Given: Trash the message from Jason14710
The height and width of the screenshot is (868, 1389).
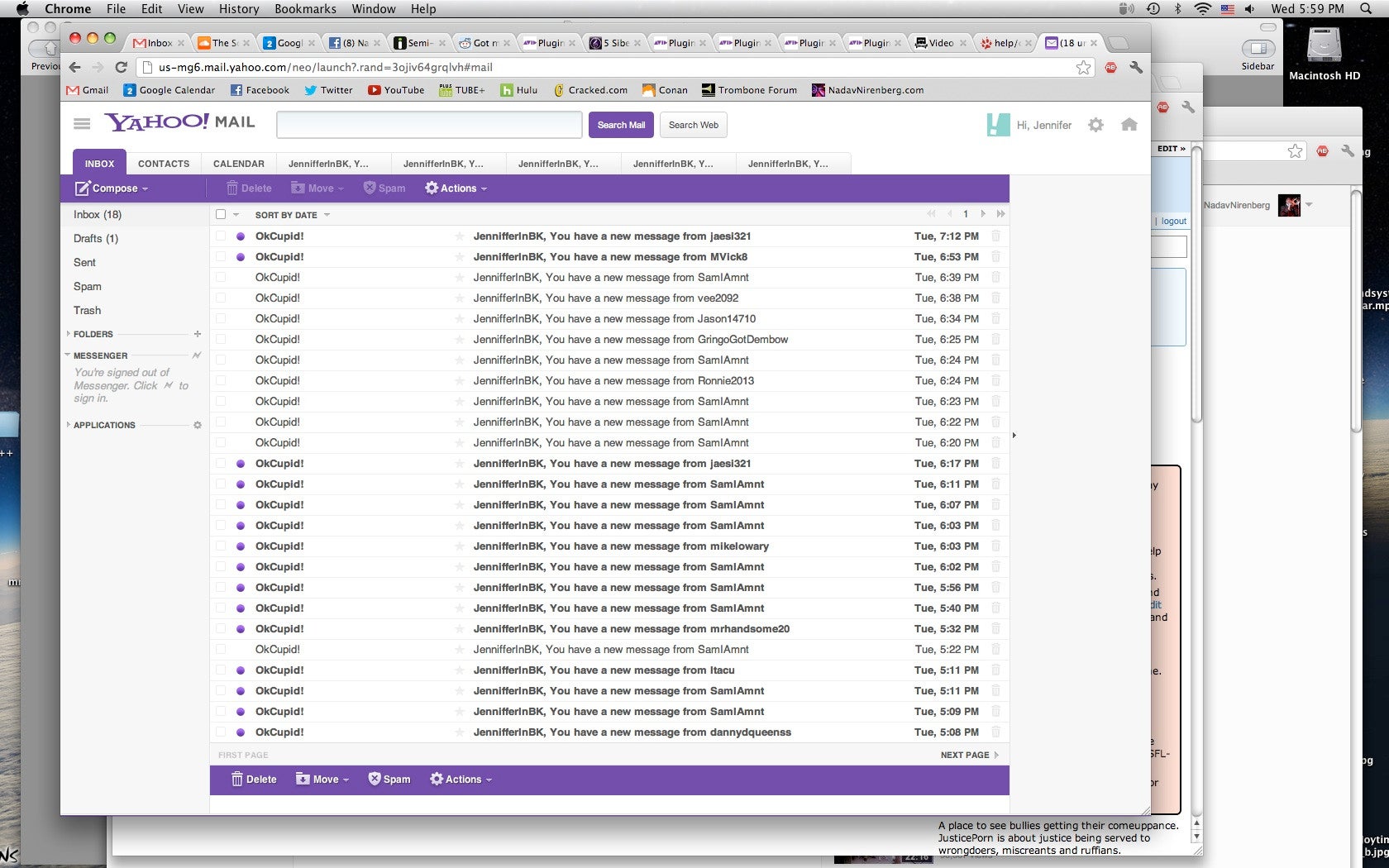Looking at the screenshot, I should pos(995,319).
